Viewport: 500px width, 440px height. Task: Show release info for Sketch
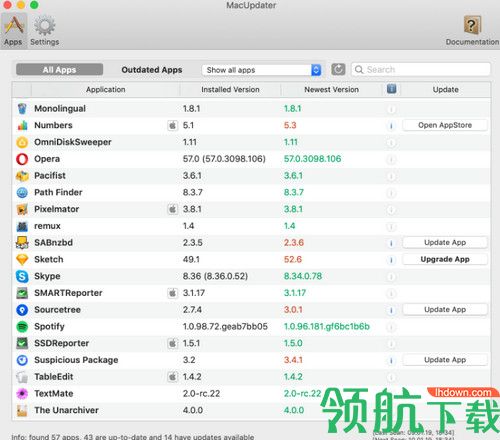[391, 260]
